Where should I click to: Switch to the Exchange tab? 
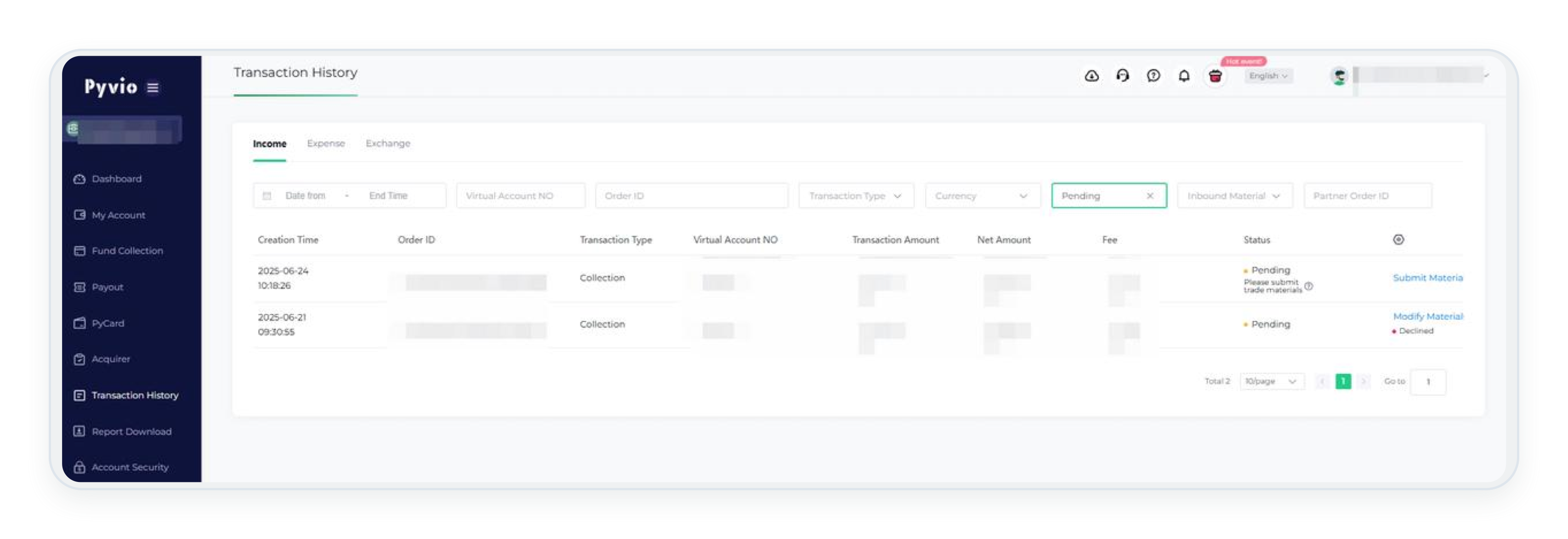click(388, 143)
